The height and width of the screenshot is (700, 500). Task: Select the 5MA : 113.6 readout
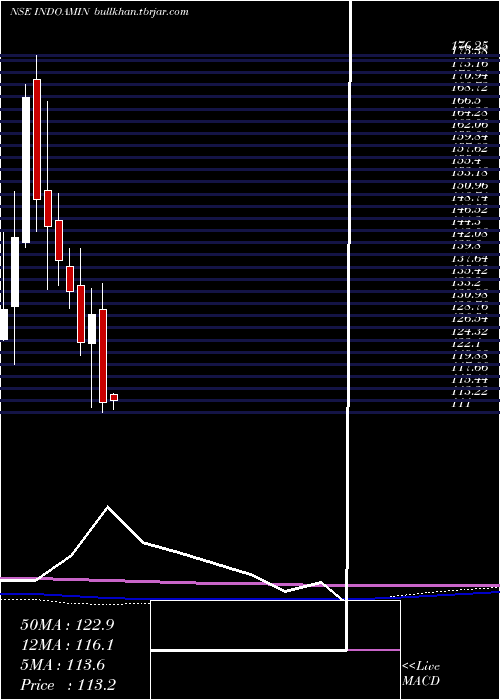coord(62,665)
